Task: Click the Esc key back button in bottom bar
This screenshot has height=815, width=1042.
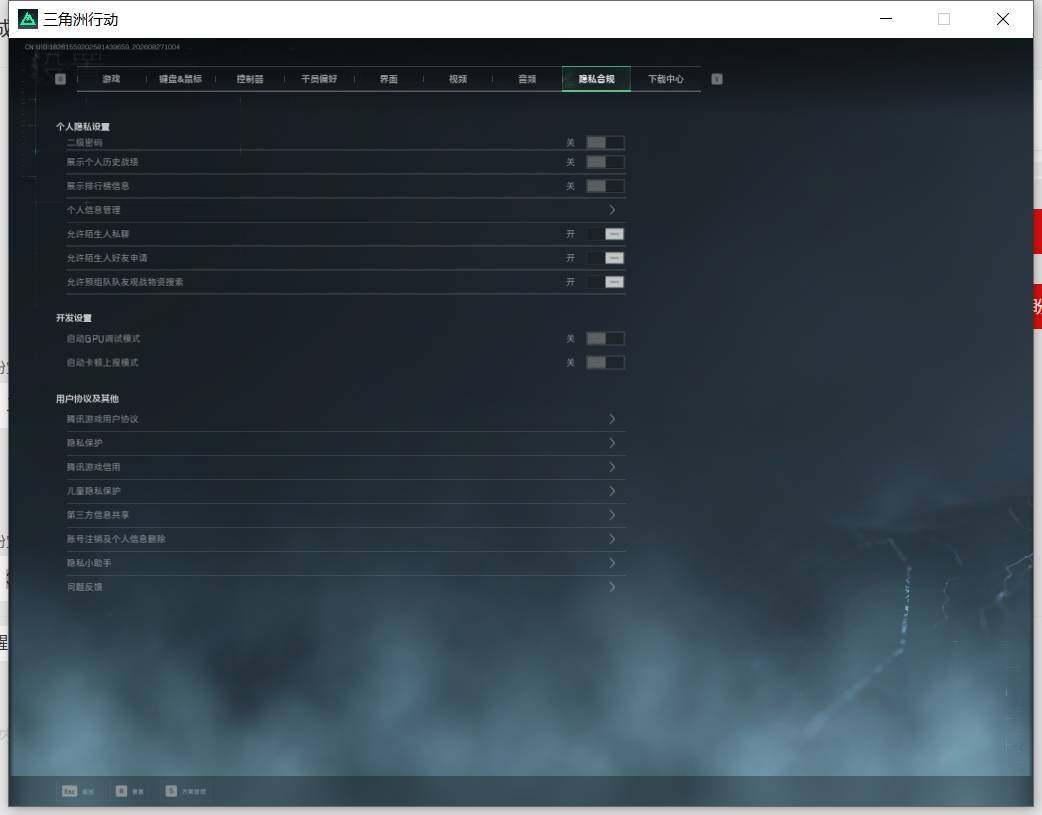Action: coord(78,791)
